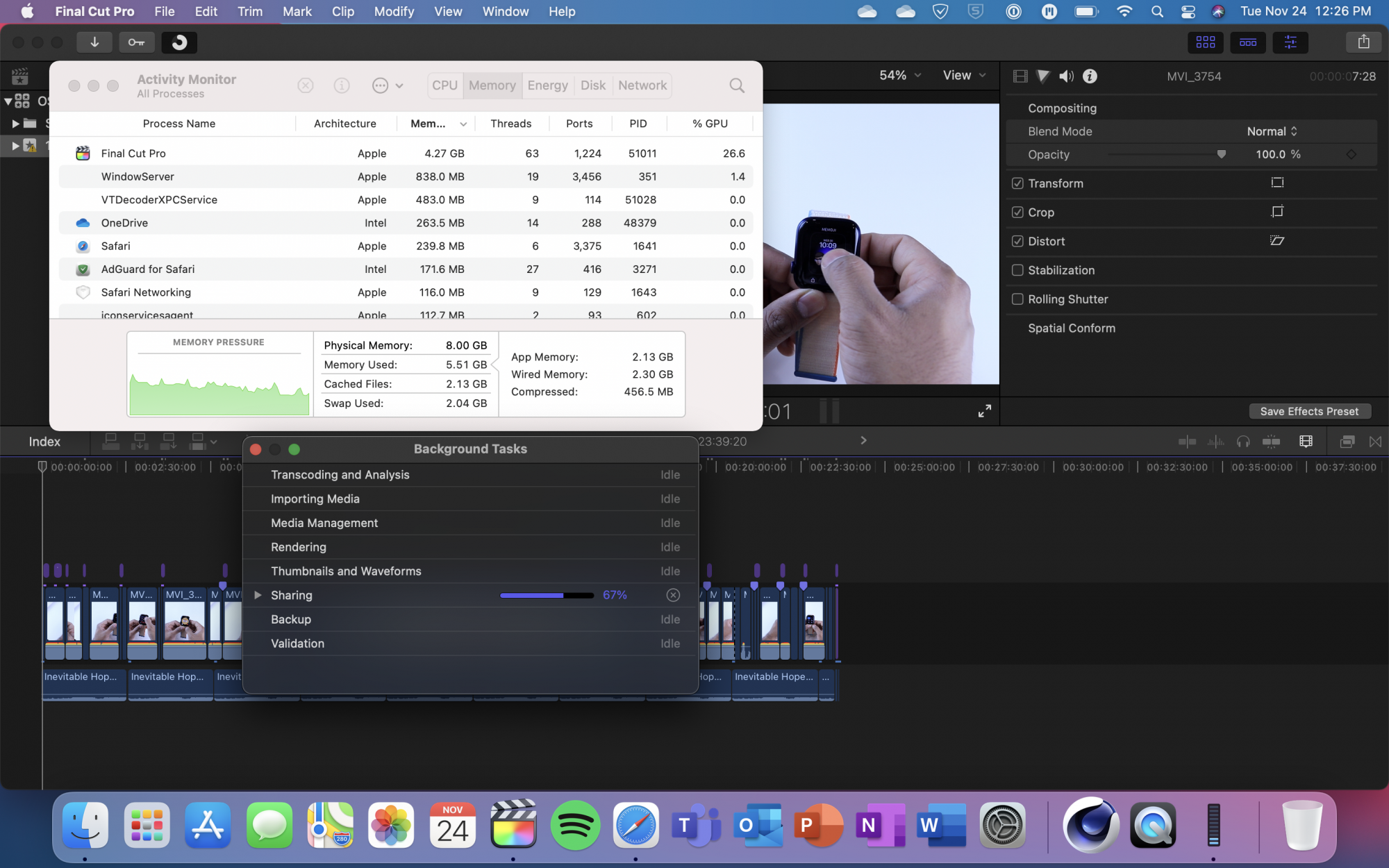Open the viewer 54% zoom dropdown
Screen dimensions: 1389x868
[899, 75]
